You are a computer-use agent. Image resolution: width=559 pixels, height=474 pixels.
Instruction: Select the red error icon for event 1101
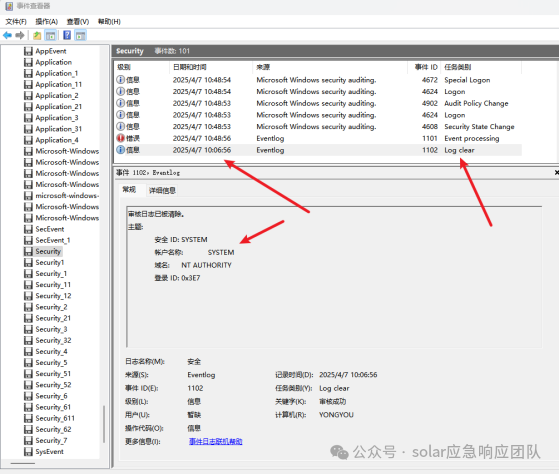click(x=120, y=138)
